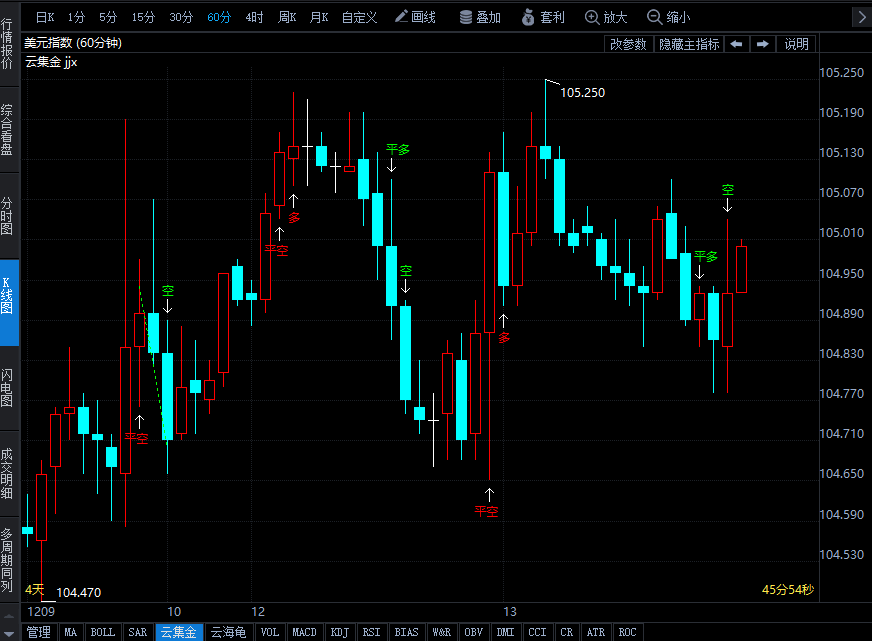The height and width of the screenshot is (641, 872).
Task: Activate the 画线 drawing tool
Action: coord(415,17)
